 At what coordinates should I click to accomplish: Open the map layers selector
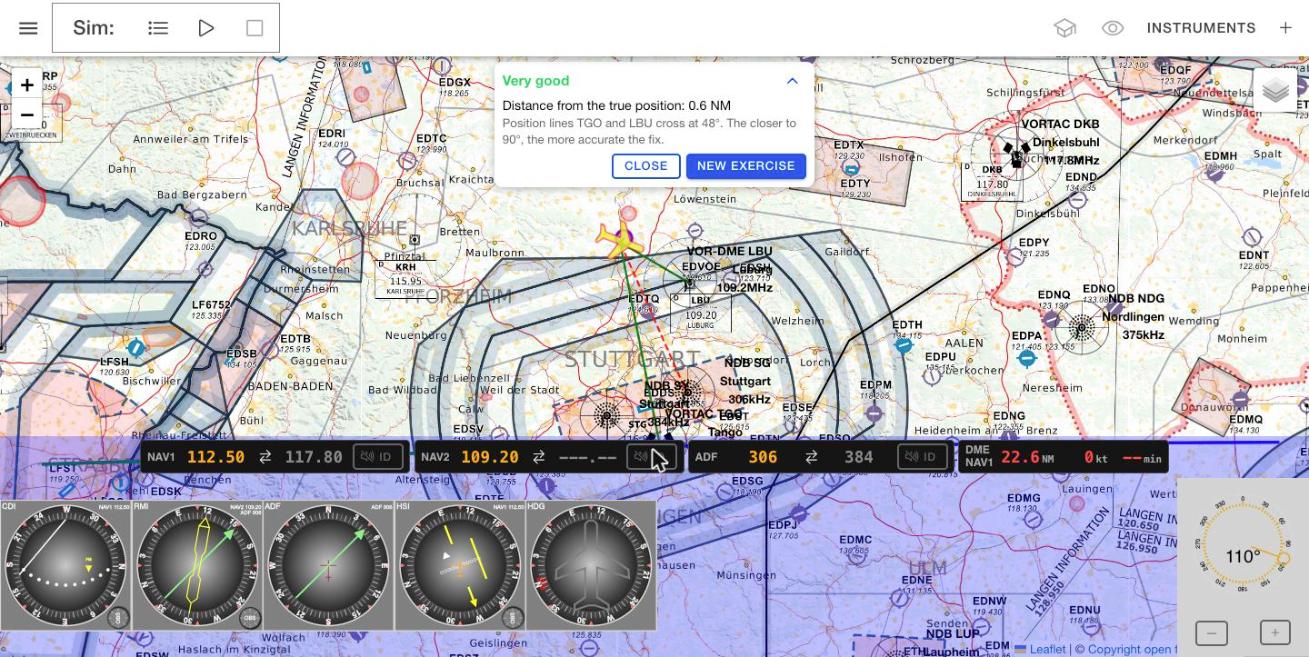(x=1275, y=91)
